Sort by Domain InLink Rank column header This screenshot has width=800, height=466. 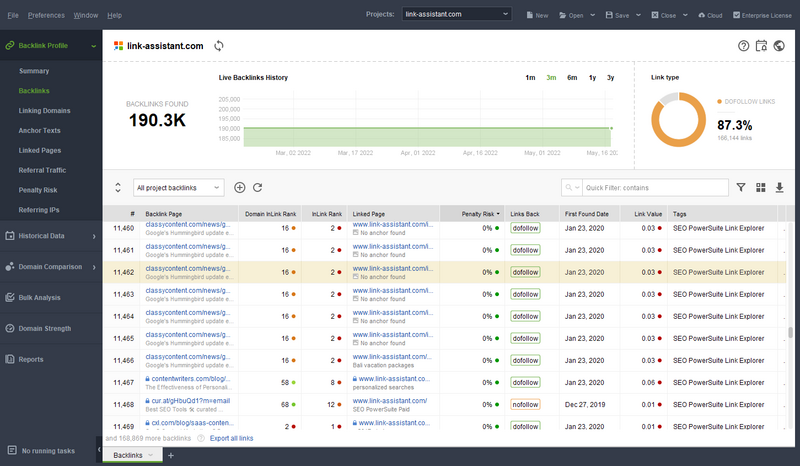click(270, 214)
